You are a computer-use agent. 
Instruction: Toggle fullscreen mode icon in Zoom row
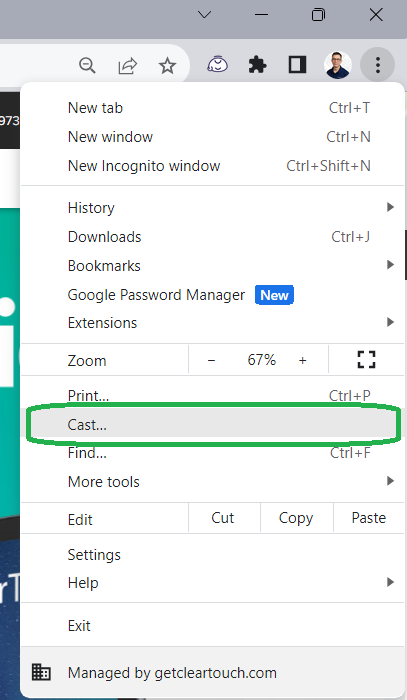(x=366, y=359)
